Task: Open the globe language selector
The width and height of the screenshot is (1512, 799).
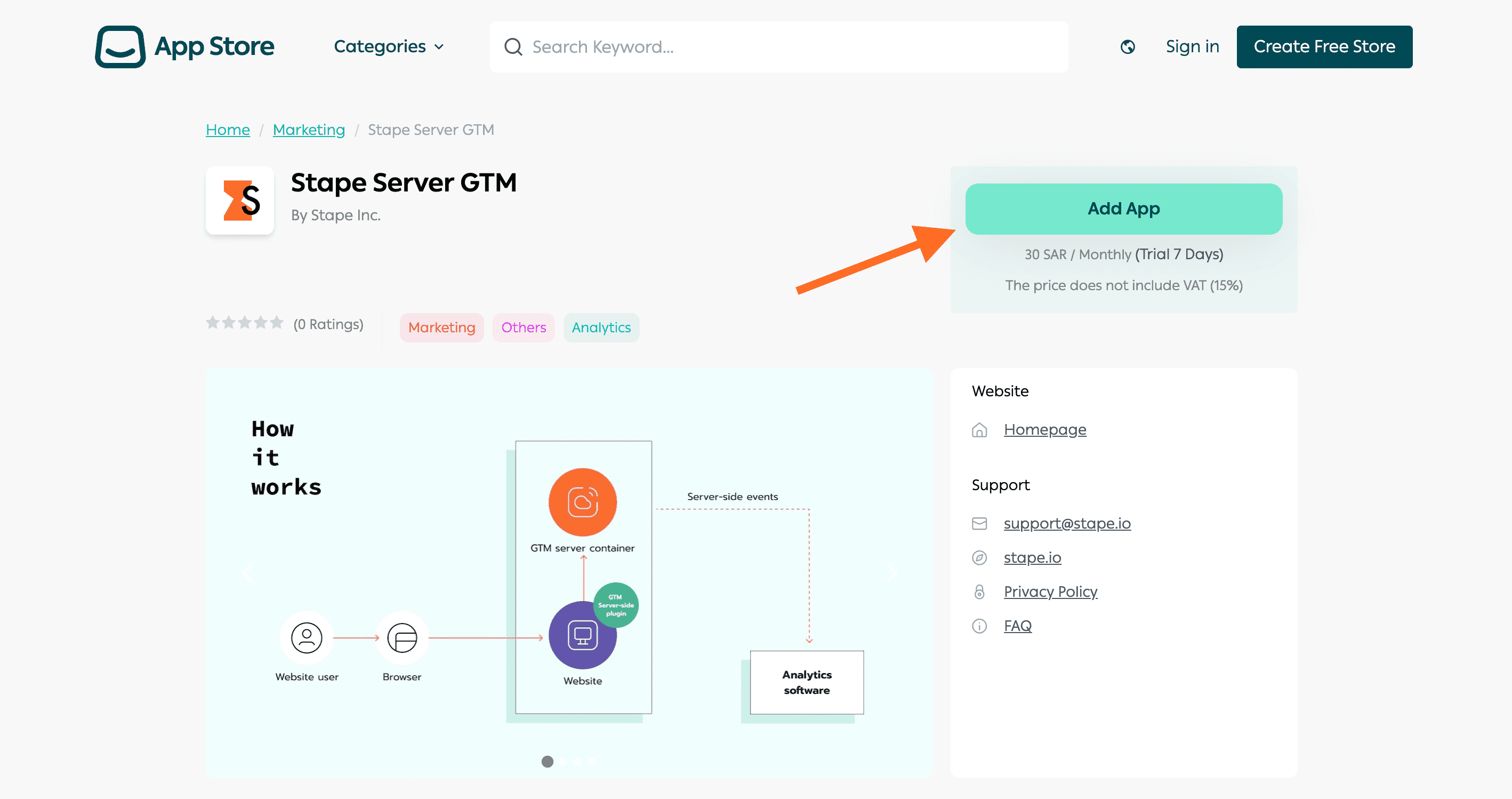Action: (x=1128, y=47)
